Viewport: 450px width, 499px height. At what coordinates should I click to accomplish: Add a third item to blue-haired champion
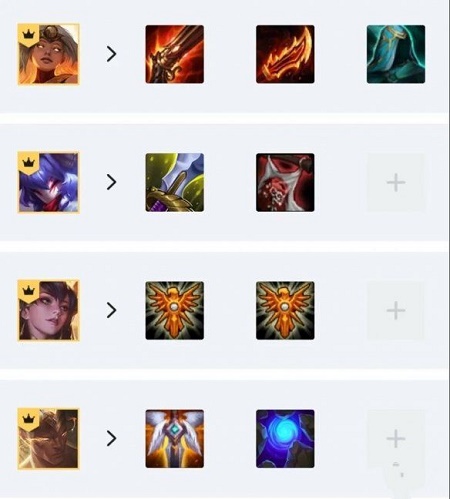[x=396, y=182]
